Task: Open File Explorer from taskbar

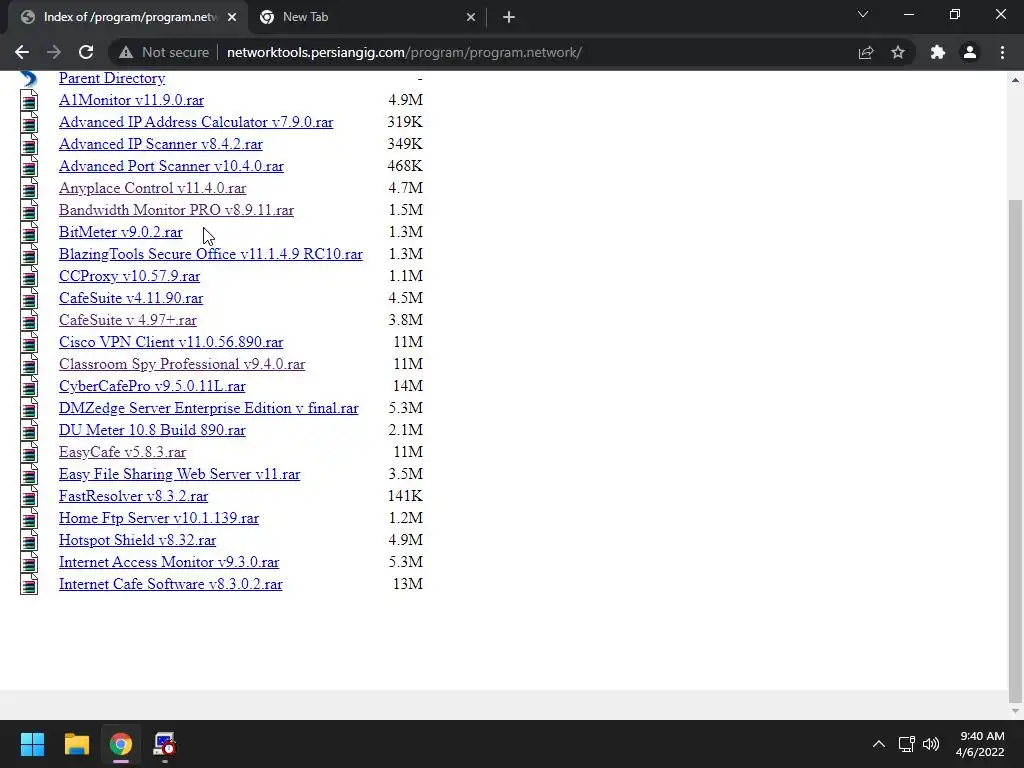Action: coord(76,744)
